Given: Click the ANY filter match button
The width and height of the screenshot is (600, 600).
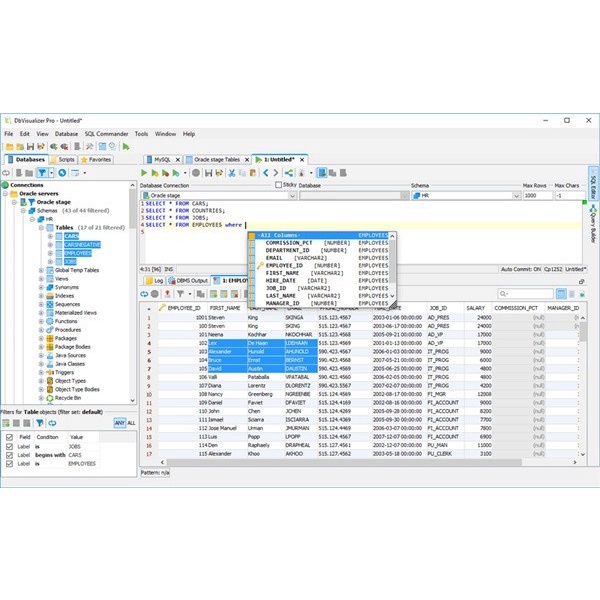Looking at the screenshot, I should (x=119, y=423).
